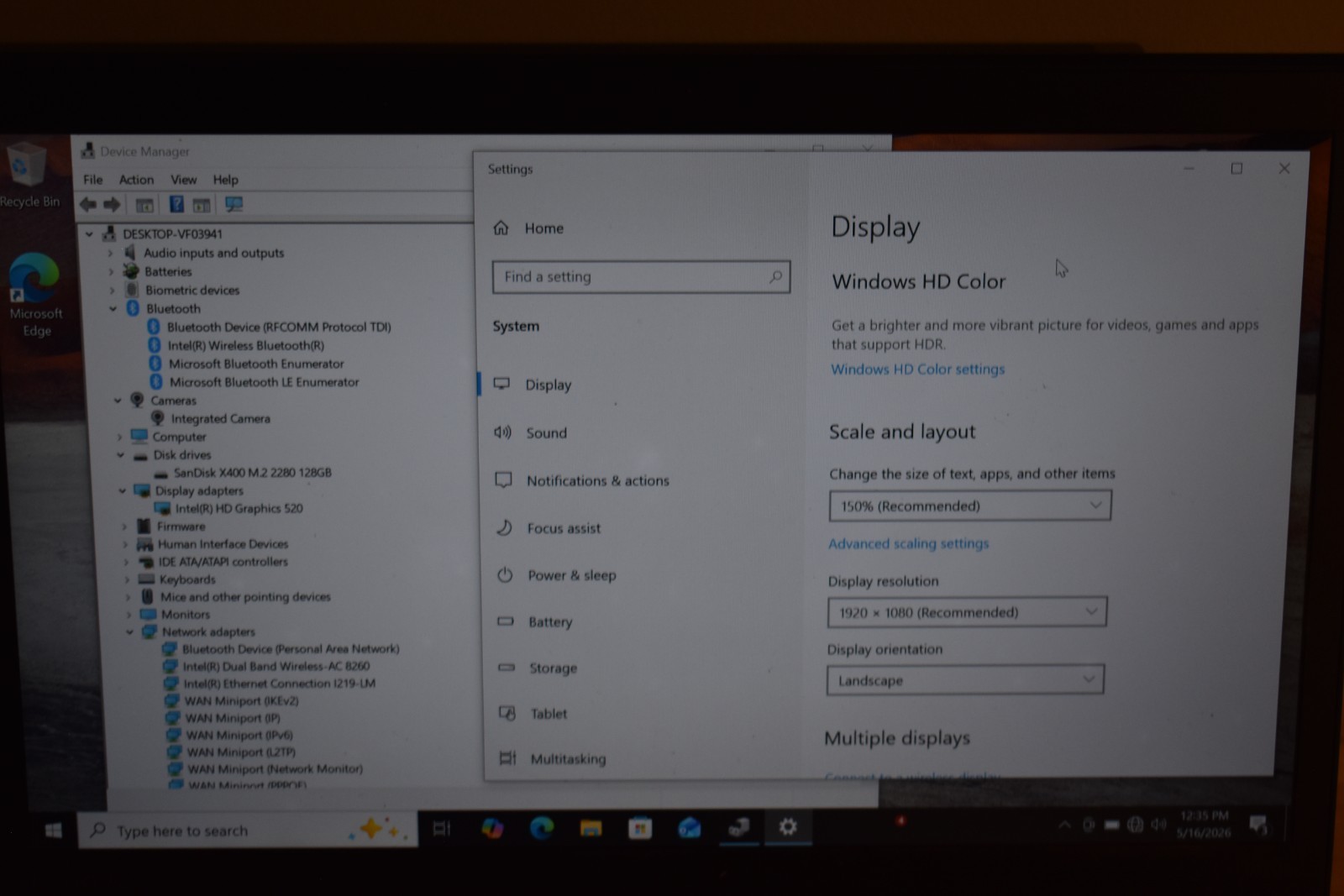The image size is (1344, 896).
Task: Click the volume icon in system tray
Action: pos(1159,825)
